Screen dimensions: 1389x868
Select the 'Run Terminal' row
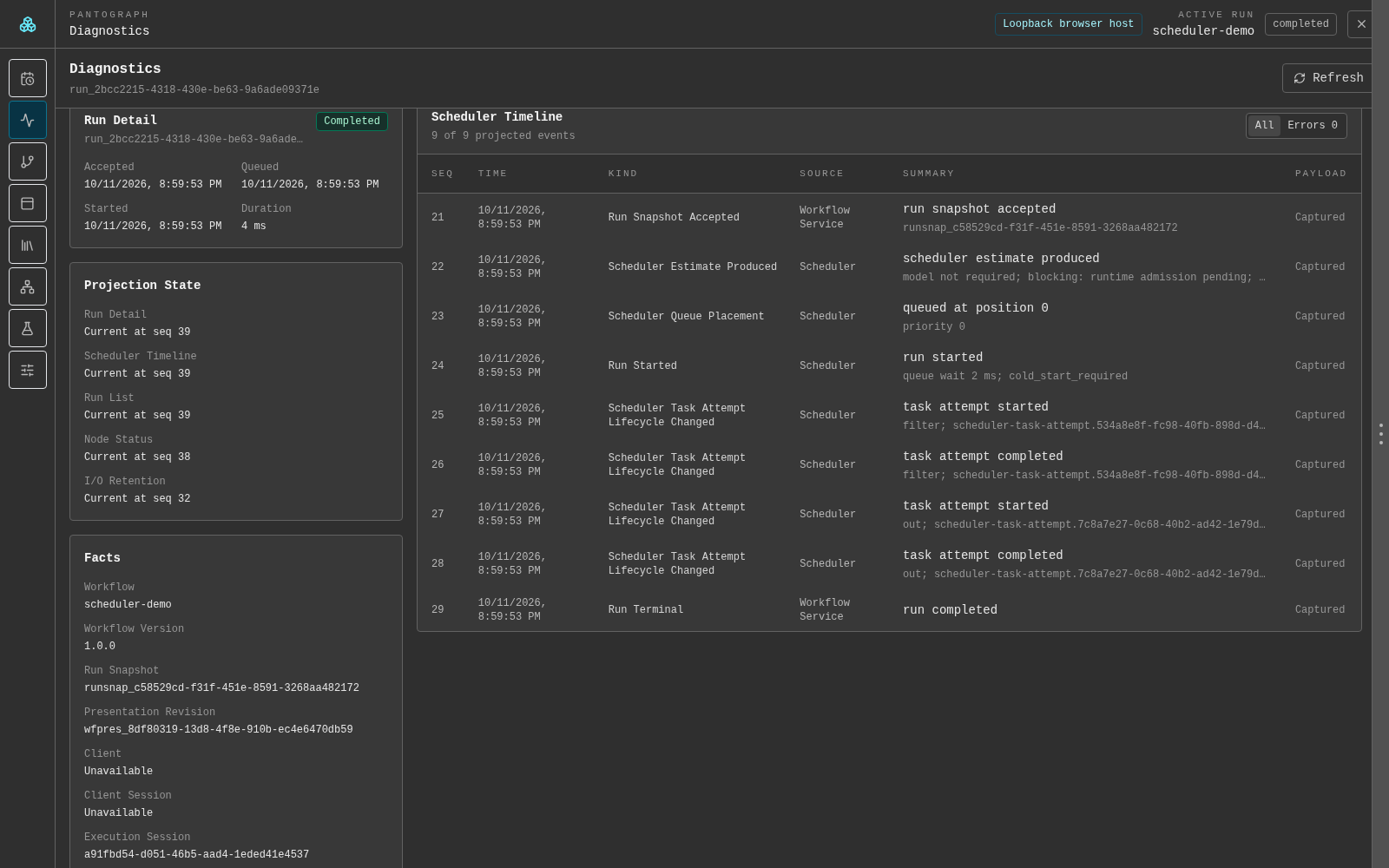point(889,610)
